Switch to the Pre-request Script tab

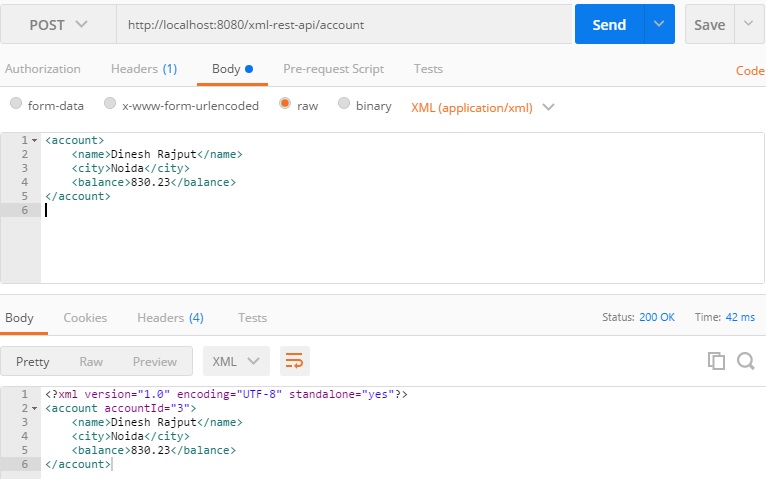click(334, 69)
